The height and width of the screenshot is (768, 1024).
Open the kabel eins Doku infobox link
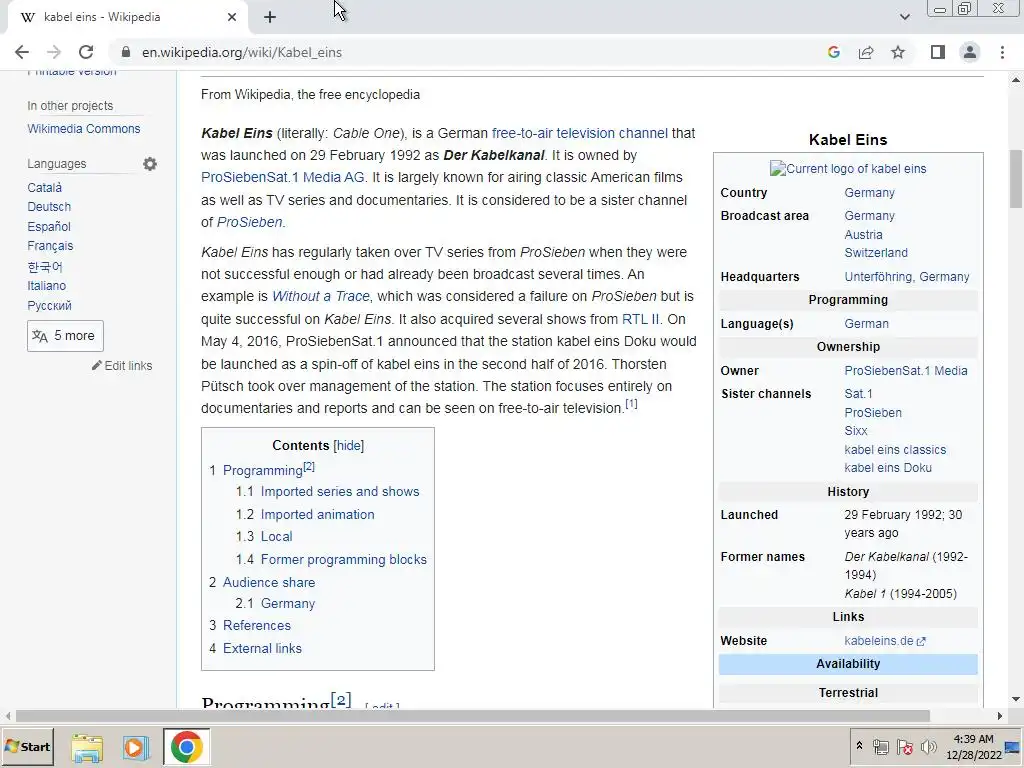888,468
